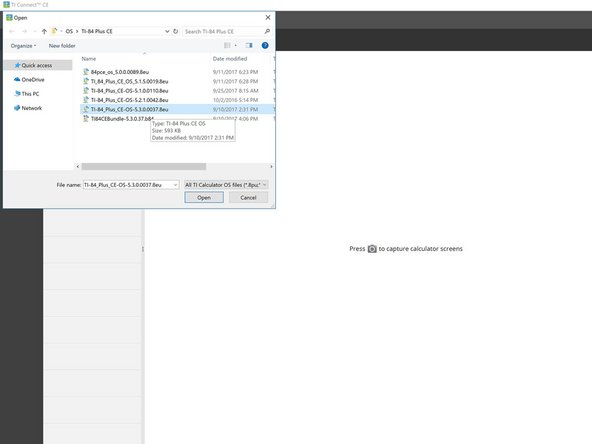
Task: Expand the address bar path dropdown
Action: tap(167, 31)
